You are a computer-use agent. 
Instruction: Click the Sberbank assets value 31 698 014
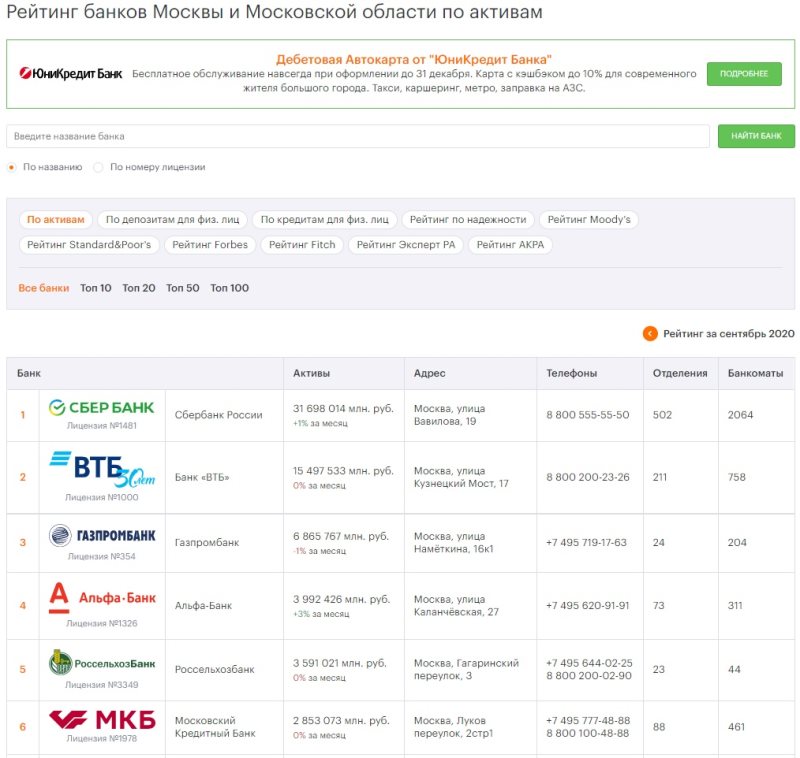tap(343, 409)
